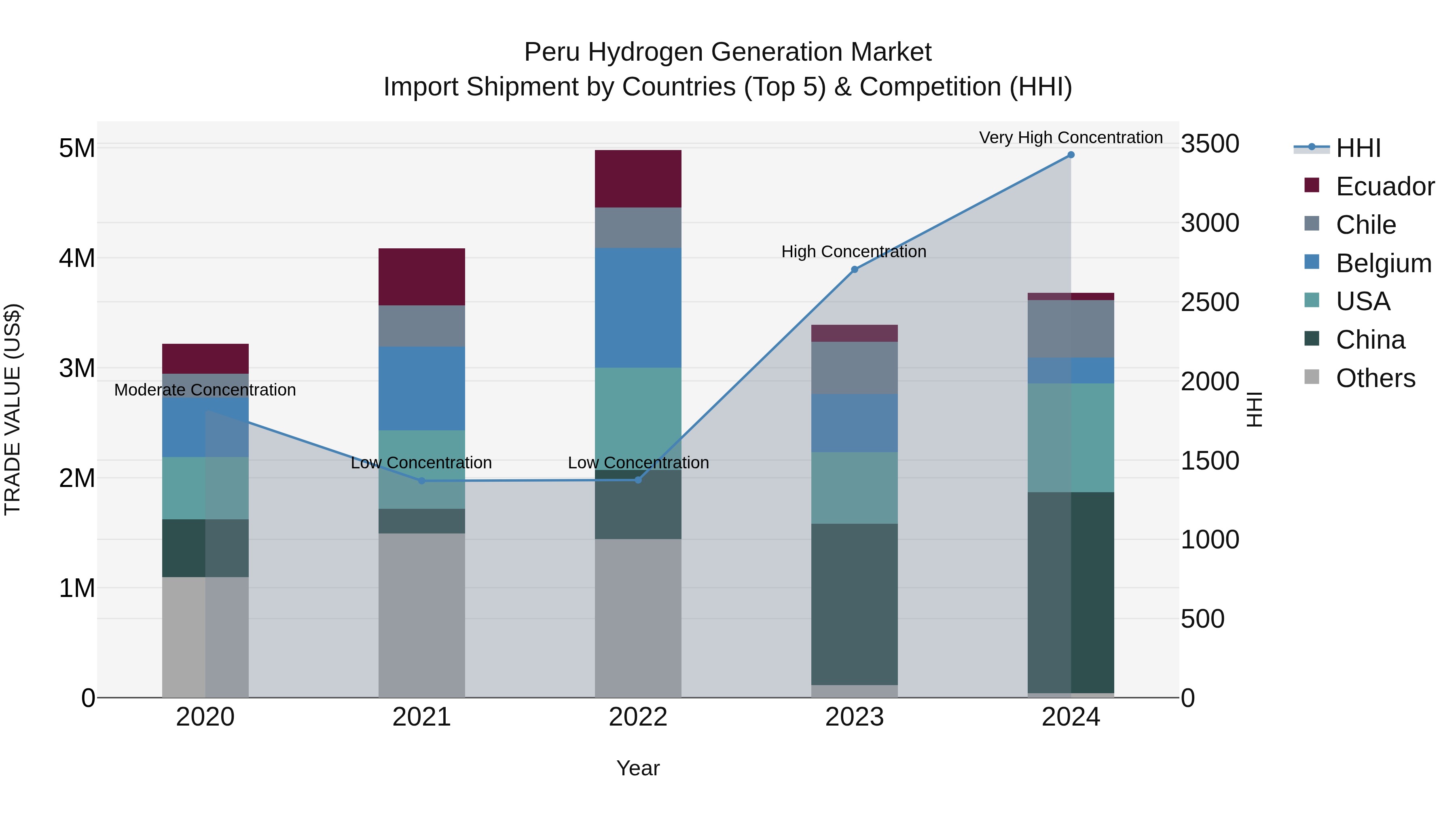Screen dimensions: 1456x819
Task: Click the '2000' HHI axis tick label
Action: click(1210, 381)
